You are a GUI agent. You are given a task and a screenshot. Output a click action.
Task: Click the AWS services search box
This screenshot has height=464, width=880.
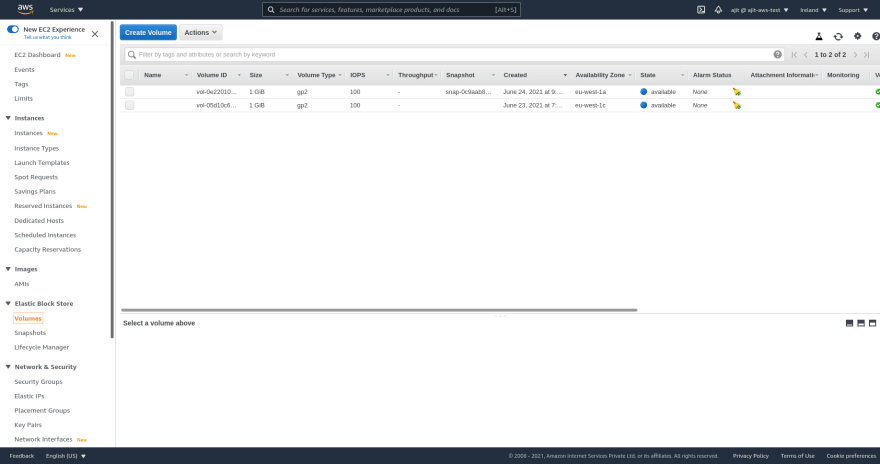[391, 10]
